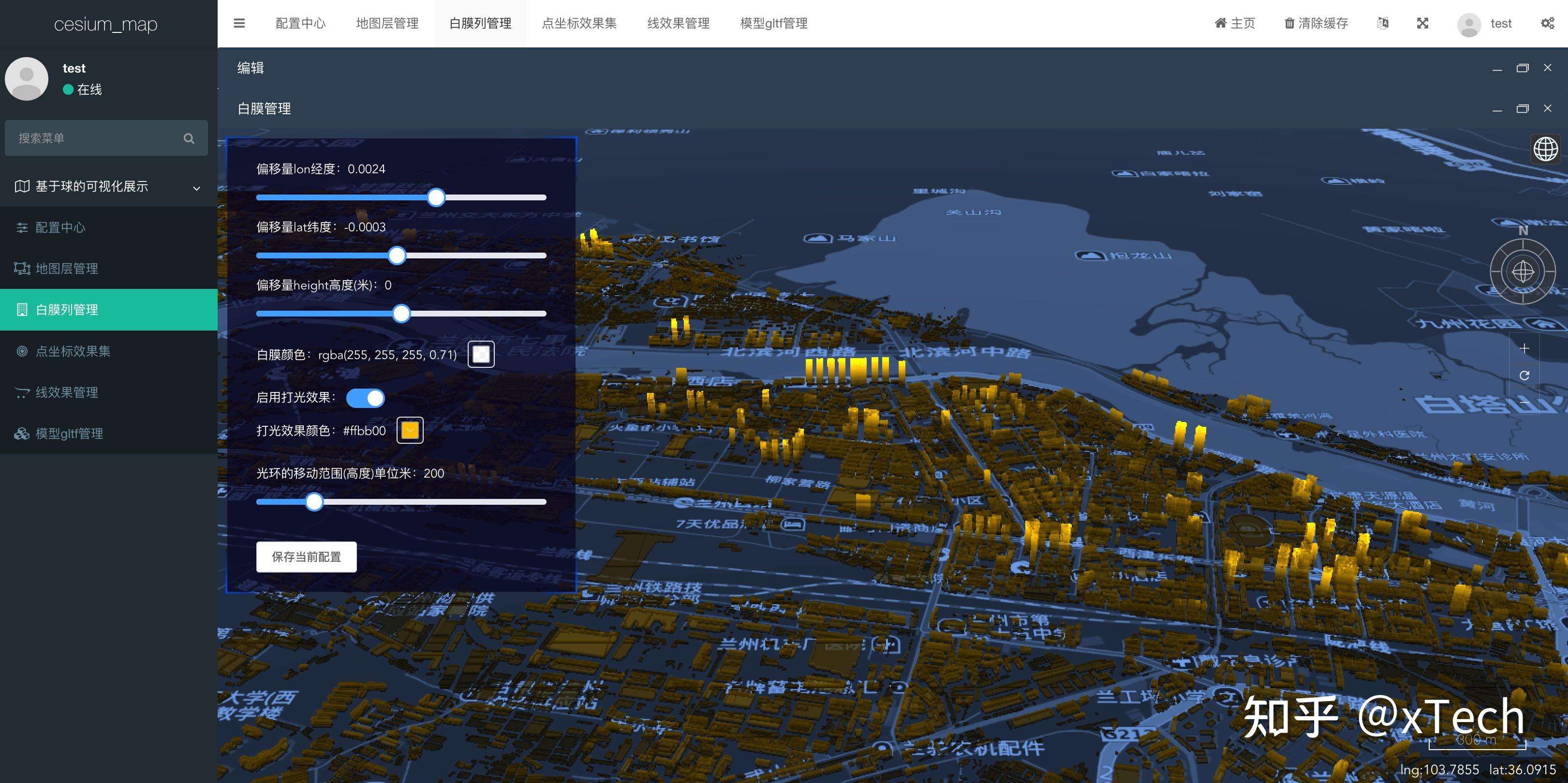Toggle fullscreen mode icon in header

(1422, 23)
